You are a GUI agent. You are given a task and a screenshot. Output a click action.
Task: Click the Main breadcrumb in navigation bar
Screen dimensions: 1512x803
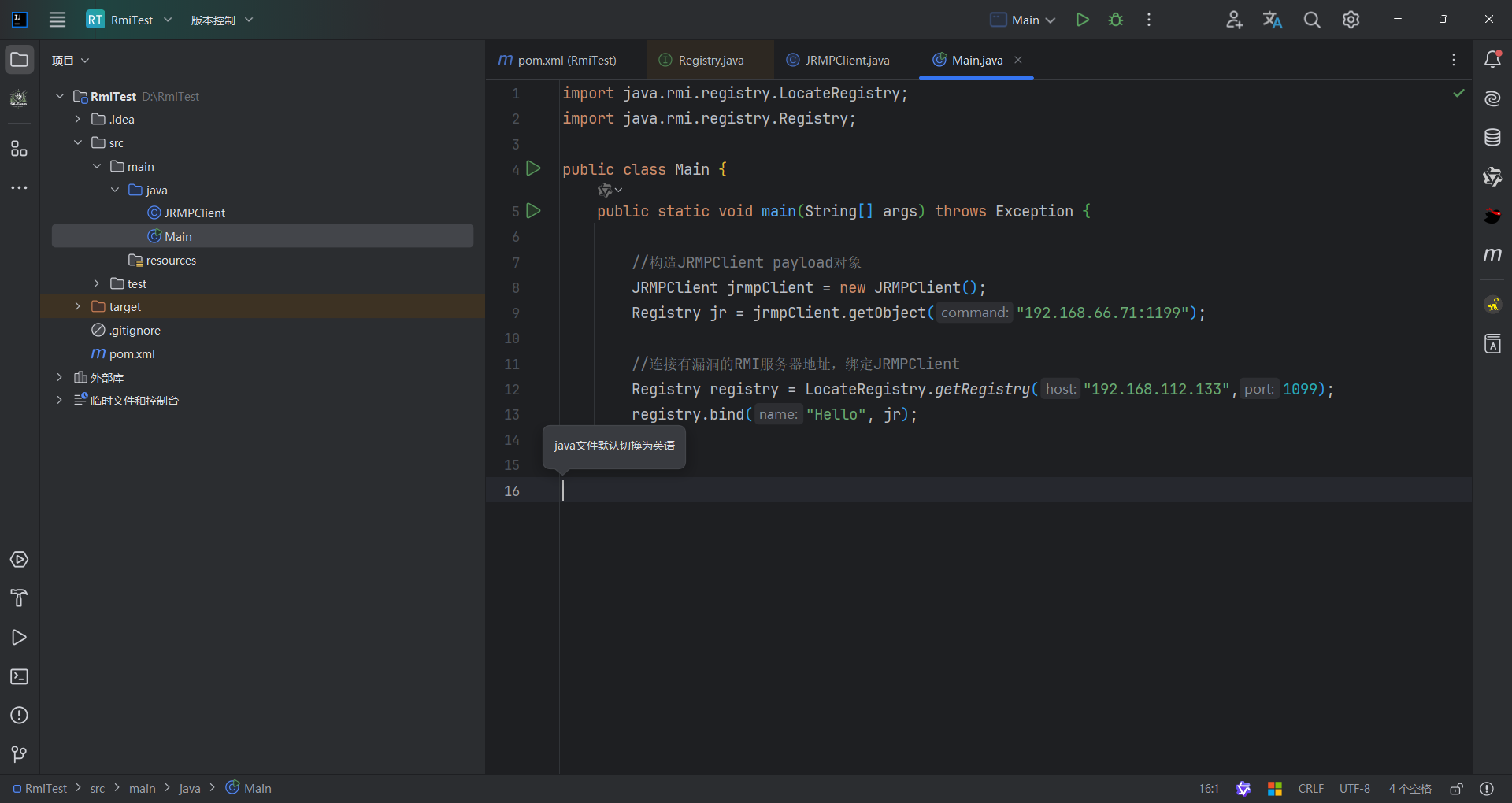pos(249,789)
